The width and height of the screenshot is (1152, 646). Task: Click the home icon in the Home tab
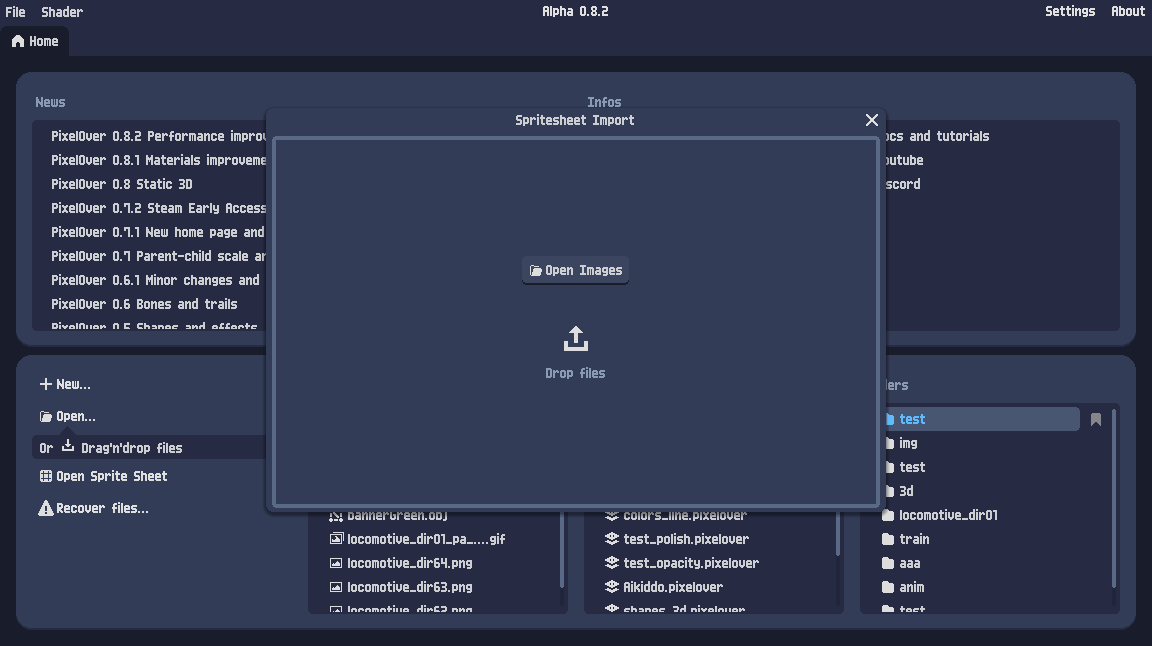tap(18, 41)
